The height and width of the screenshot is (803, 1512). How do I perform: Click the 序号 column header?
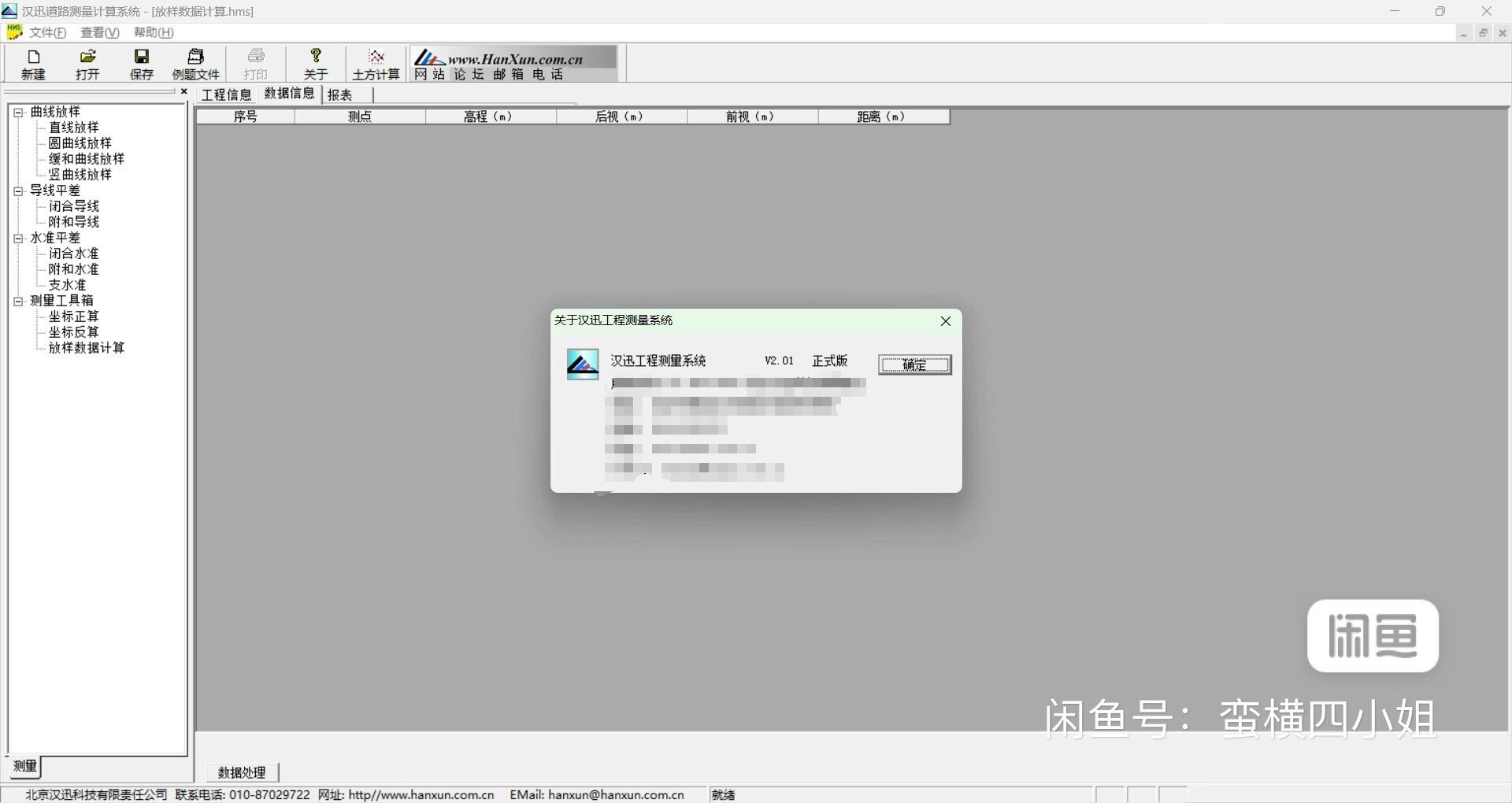(x=246, y=117)
